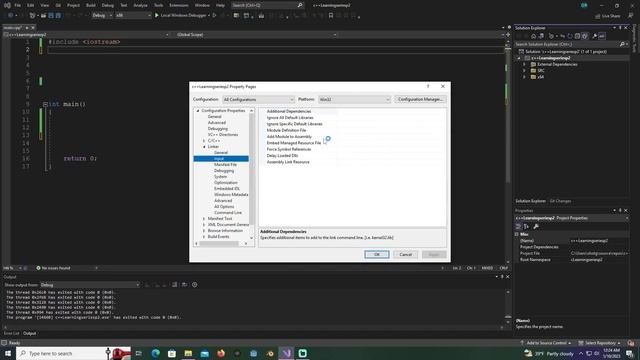Open the Project menu
Viewport: 640px width, 360px height.
tap(73, 5)
